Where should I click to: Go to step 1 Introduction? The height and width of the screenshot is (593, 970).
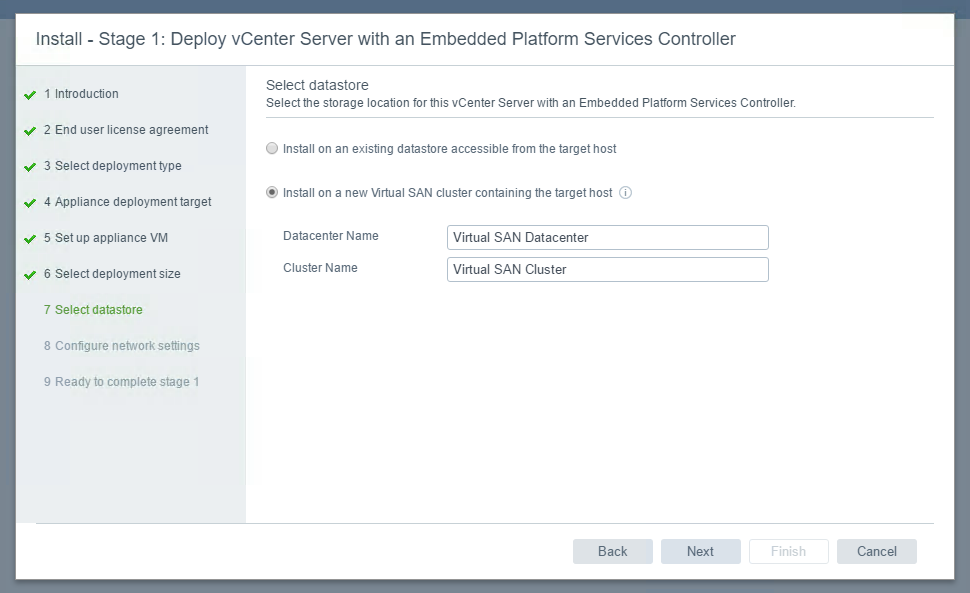pos(81,94)
